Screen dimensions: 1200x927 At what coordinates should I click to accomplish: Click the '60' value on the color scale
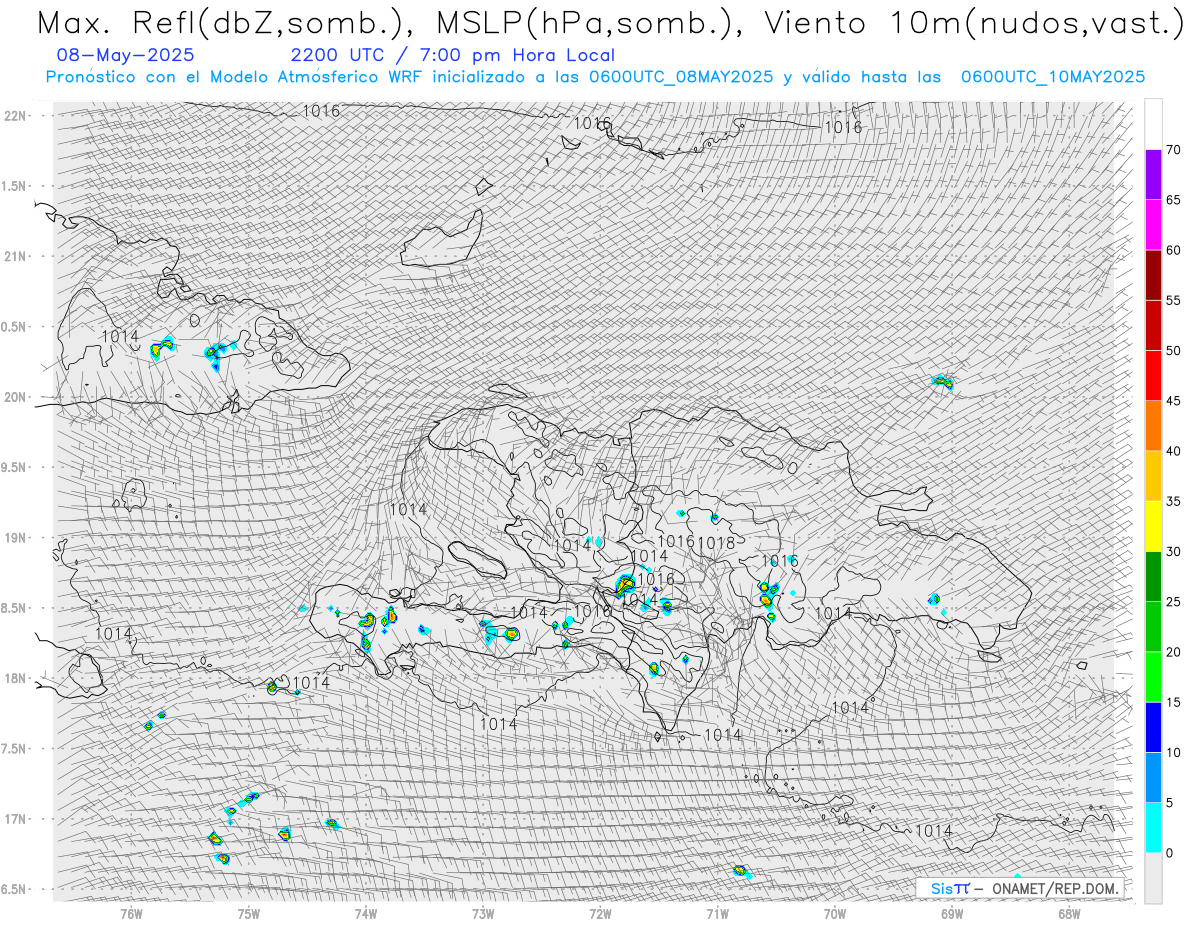click(1173, 250)
